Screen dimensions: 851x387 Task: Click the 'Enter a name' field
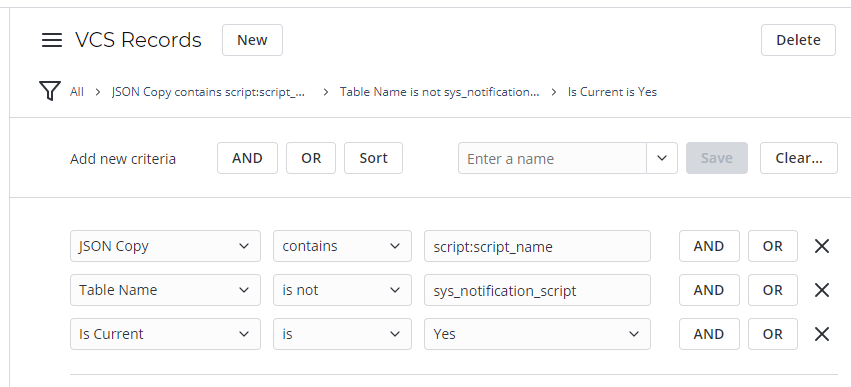tap(552, 158)
